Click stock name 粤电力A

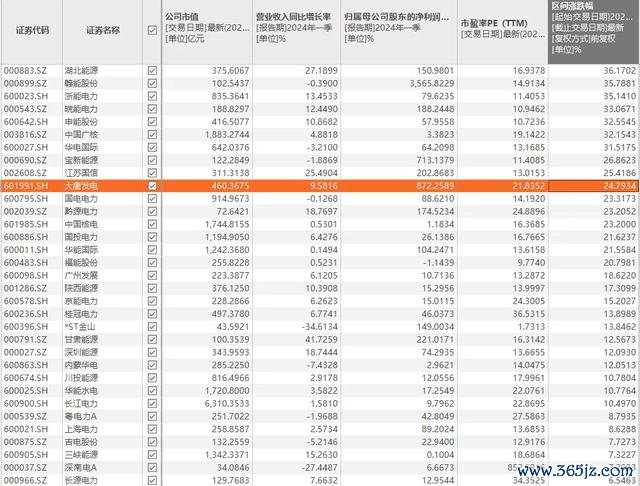pyautogui.click(x=80, y=416)
